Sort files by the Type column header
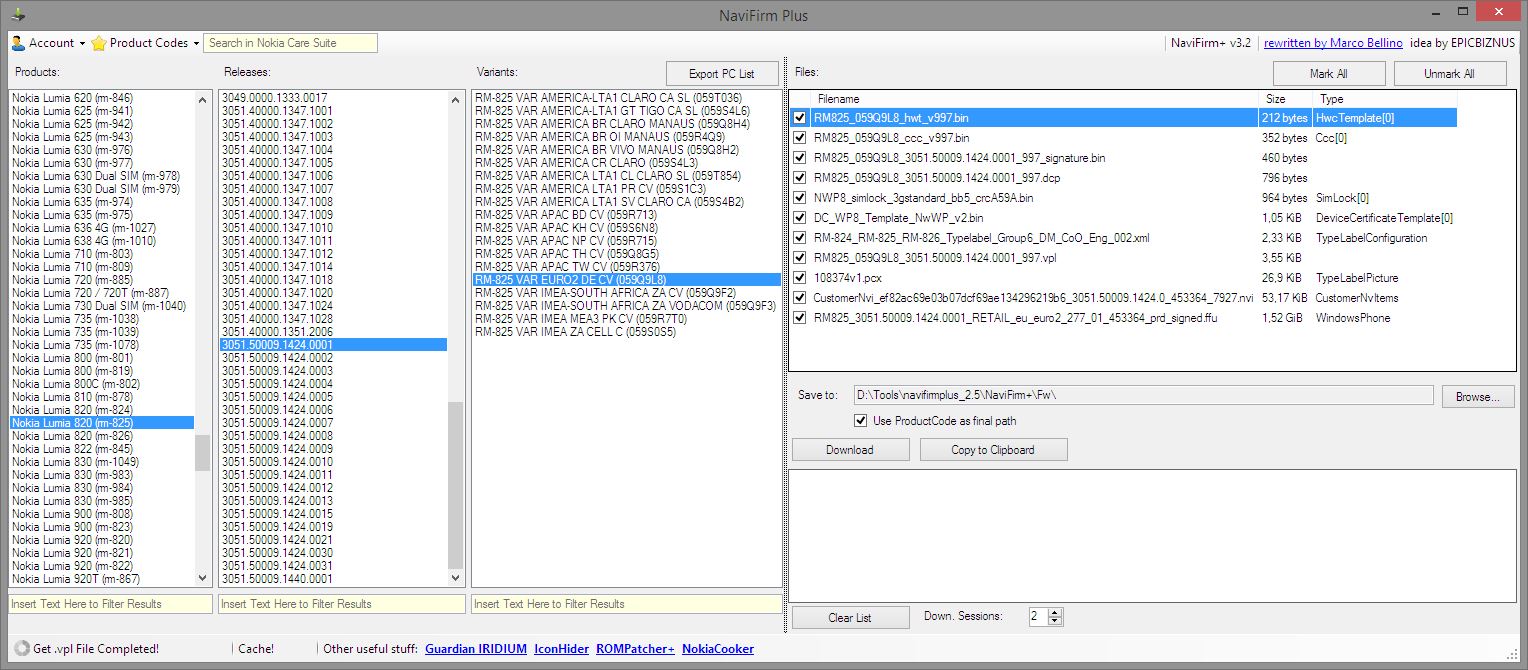Viewport: 1528px width, 670px height. click(x=1385, y=99)
